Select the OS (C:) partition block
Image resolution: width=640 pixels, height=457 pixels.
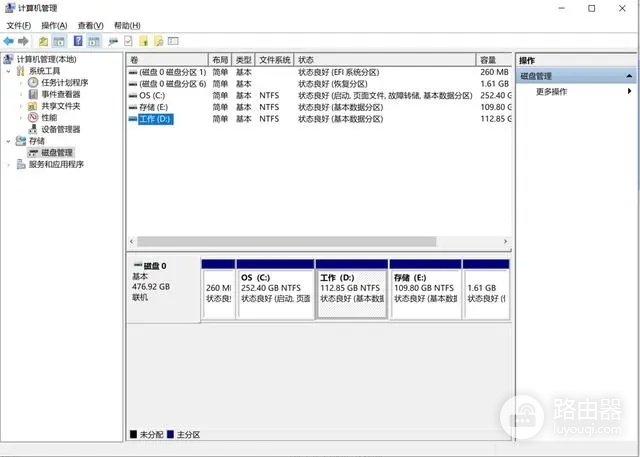pyautogui.click(x=275, y=290)
